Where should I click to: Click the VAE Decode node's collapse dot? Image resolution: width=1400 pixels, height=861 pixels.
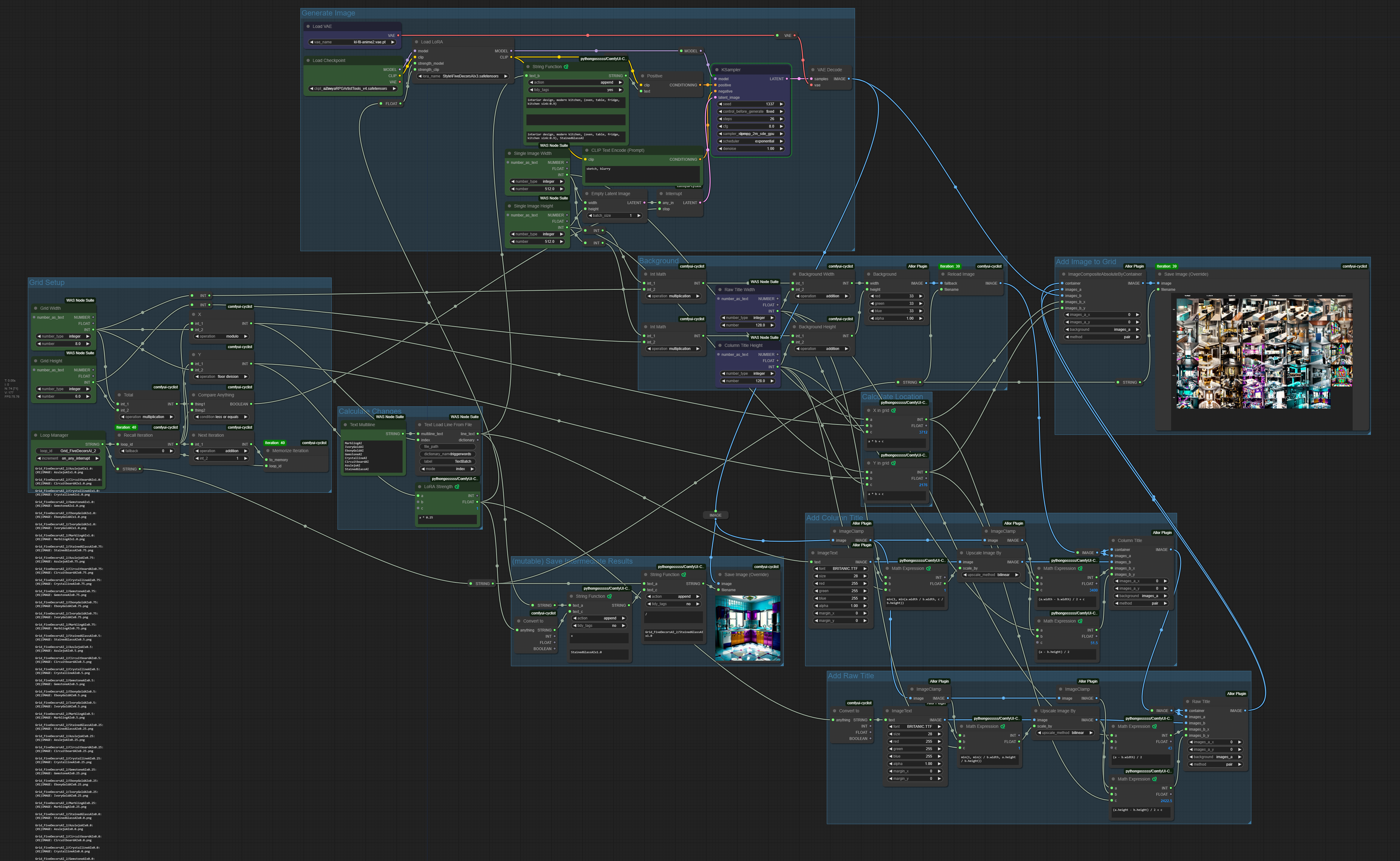(x=813, y=70)
